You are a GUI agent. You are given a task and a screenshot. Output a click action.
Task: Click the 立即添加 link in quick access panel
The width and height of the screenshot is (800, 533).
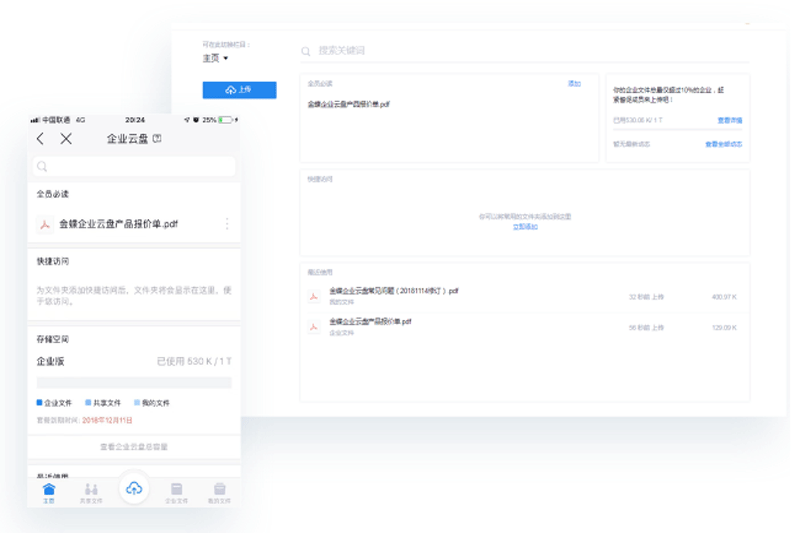(x=525, y=227)
